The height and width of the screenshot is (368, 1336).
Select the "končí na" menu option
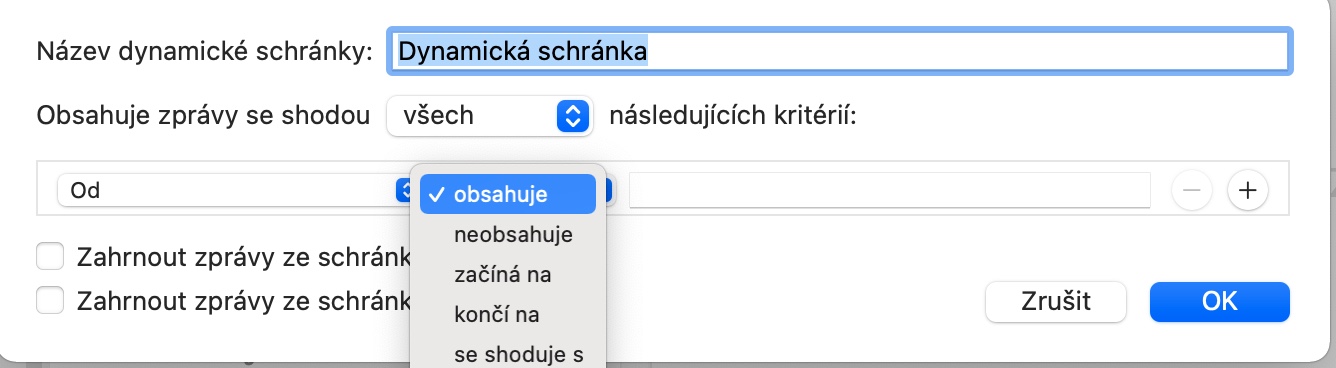(x=496, y=315)
